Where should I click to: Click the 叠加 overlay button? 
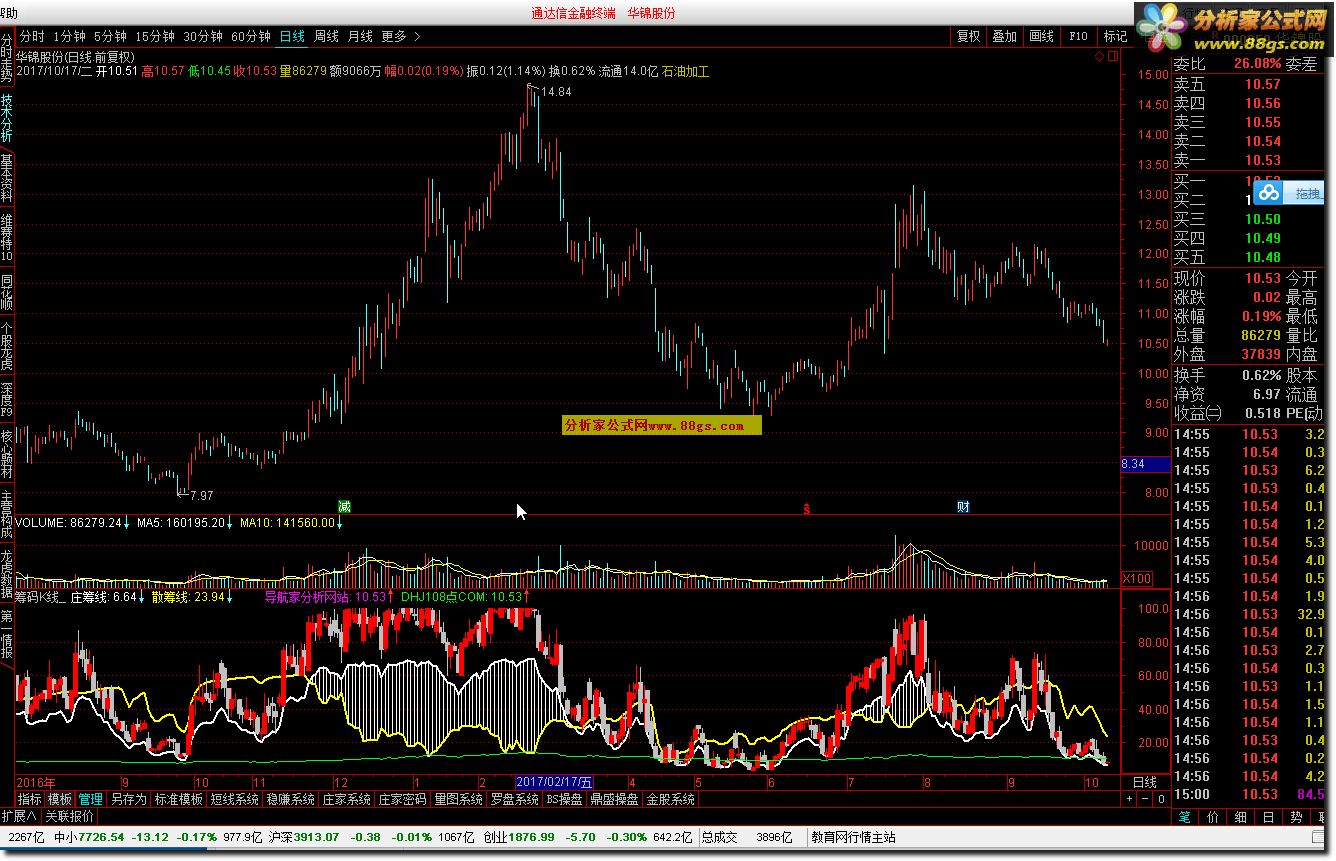click(1004, 36)
